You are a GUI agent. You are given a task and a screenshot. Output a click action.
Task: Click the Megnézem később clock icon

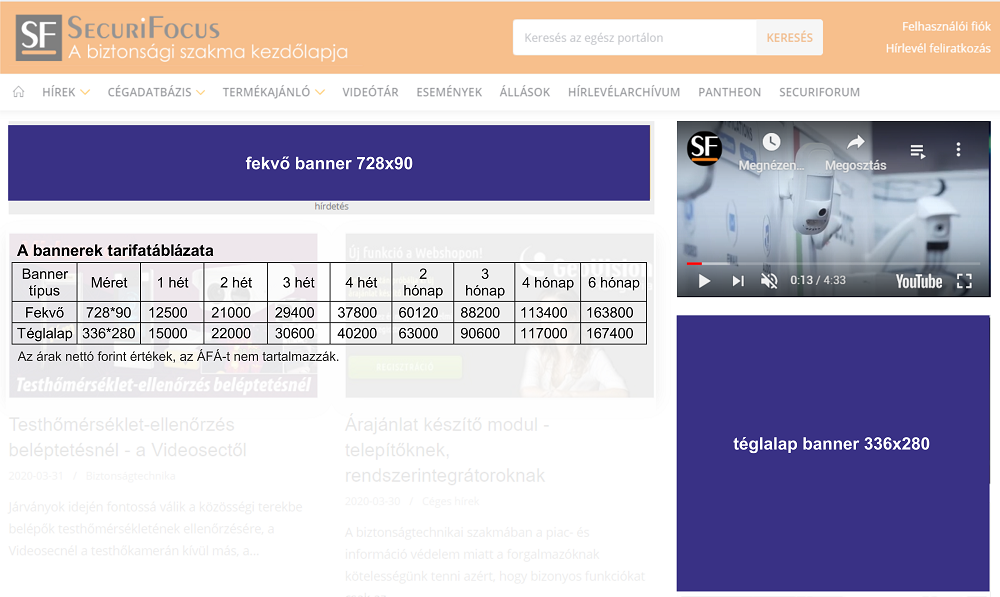coord(772,142)
